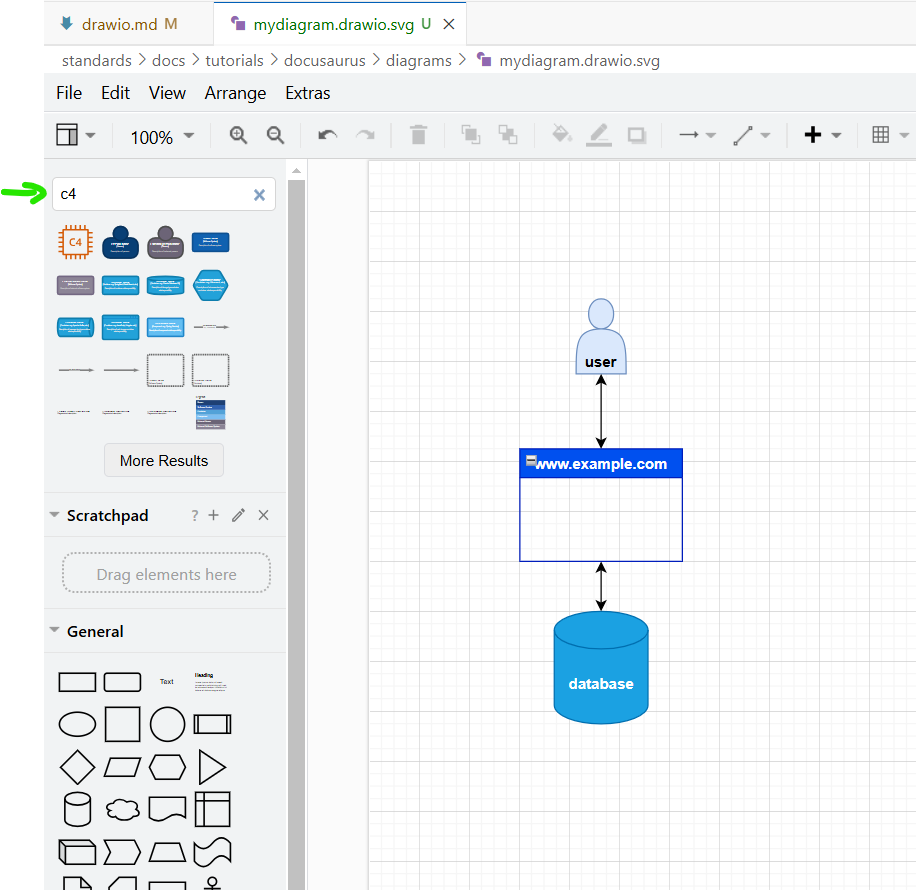The image size is (916, 890).
Task: Collapse the General shapes section
Action: (x=55, y=631)
